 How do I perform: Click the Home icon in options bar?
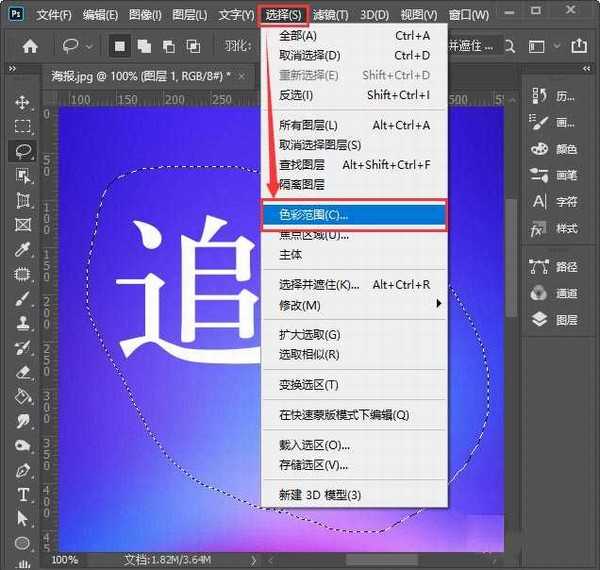[30, 46]
